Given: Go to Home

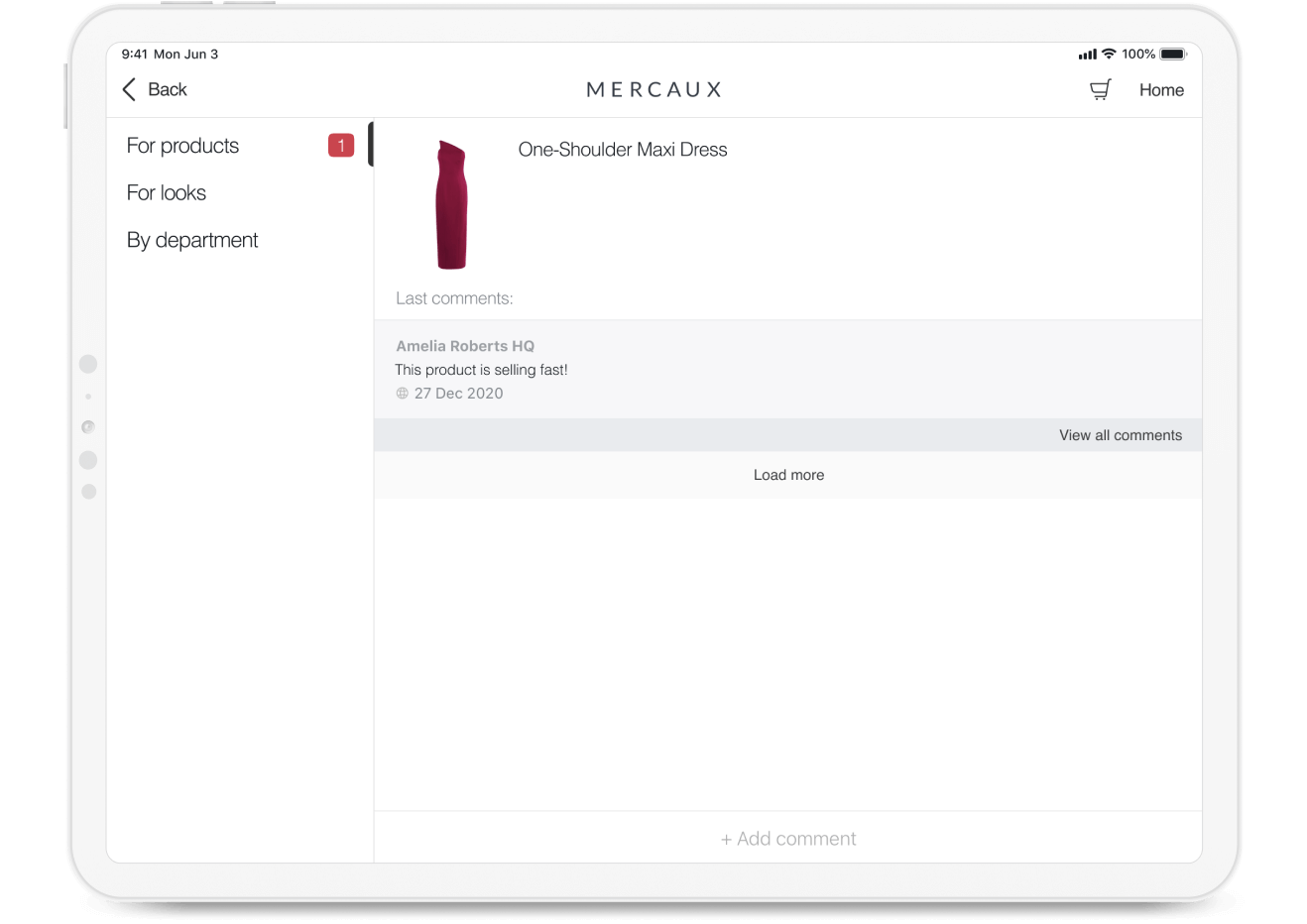Looking at the screenshot, I should coord(1161,90).
